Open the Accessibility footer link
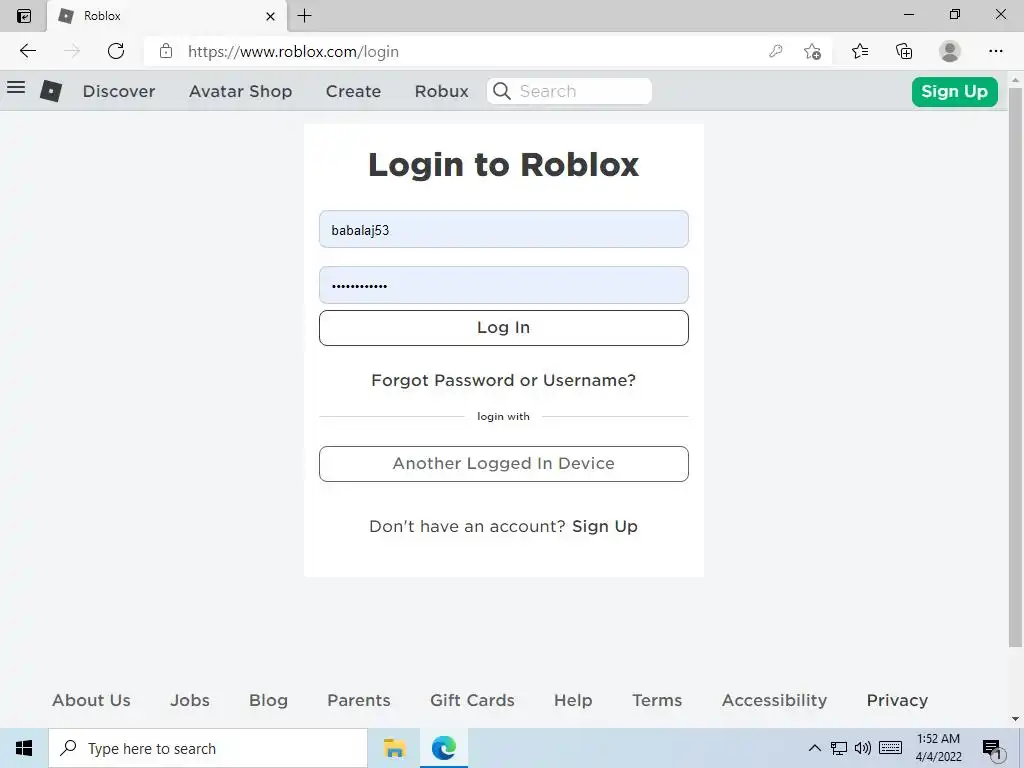The image size is (1024, 768). click(x=775, y=700)
